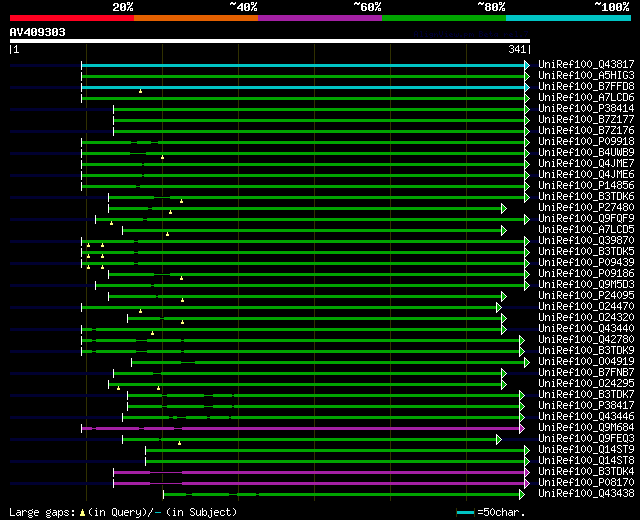Select UniRef100_Q14ST9 label

[x=586, y=450]
